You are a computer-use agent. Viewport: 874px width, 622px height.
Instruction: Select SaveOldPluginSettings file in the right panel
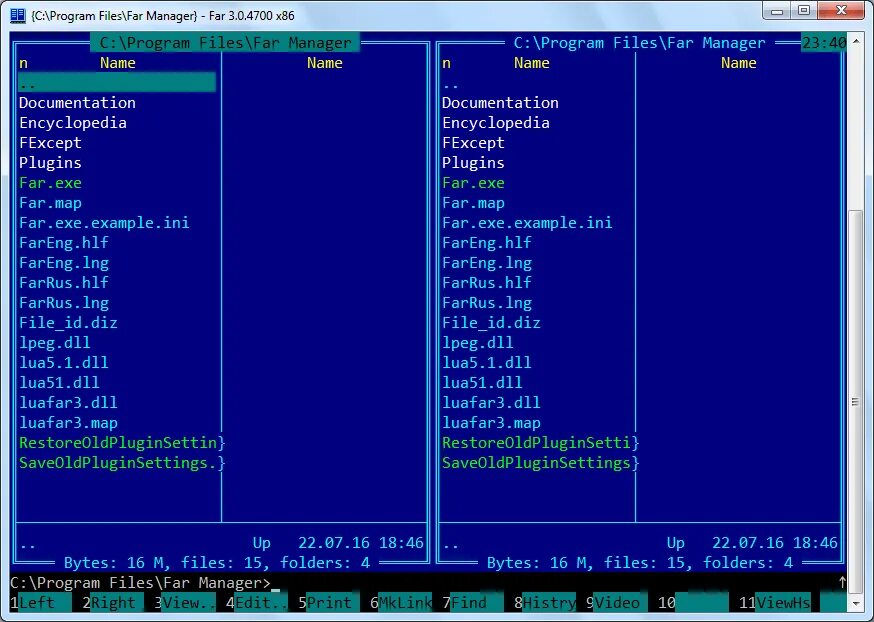click(x=541, y=463)
